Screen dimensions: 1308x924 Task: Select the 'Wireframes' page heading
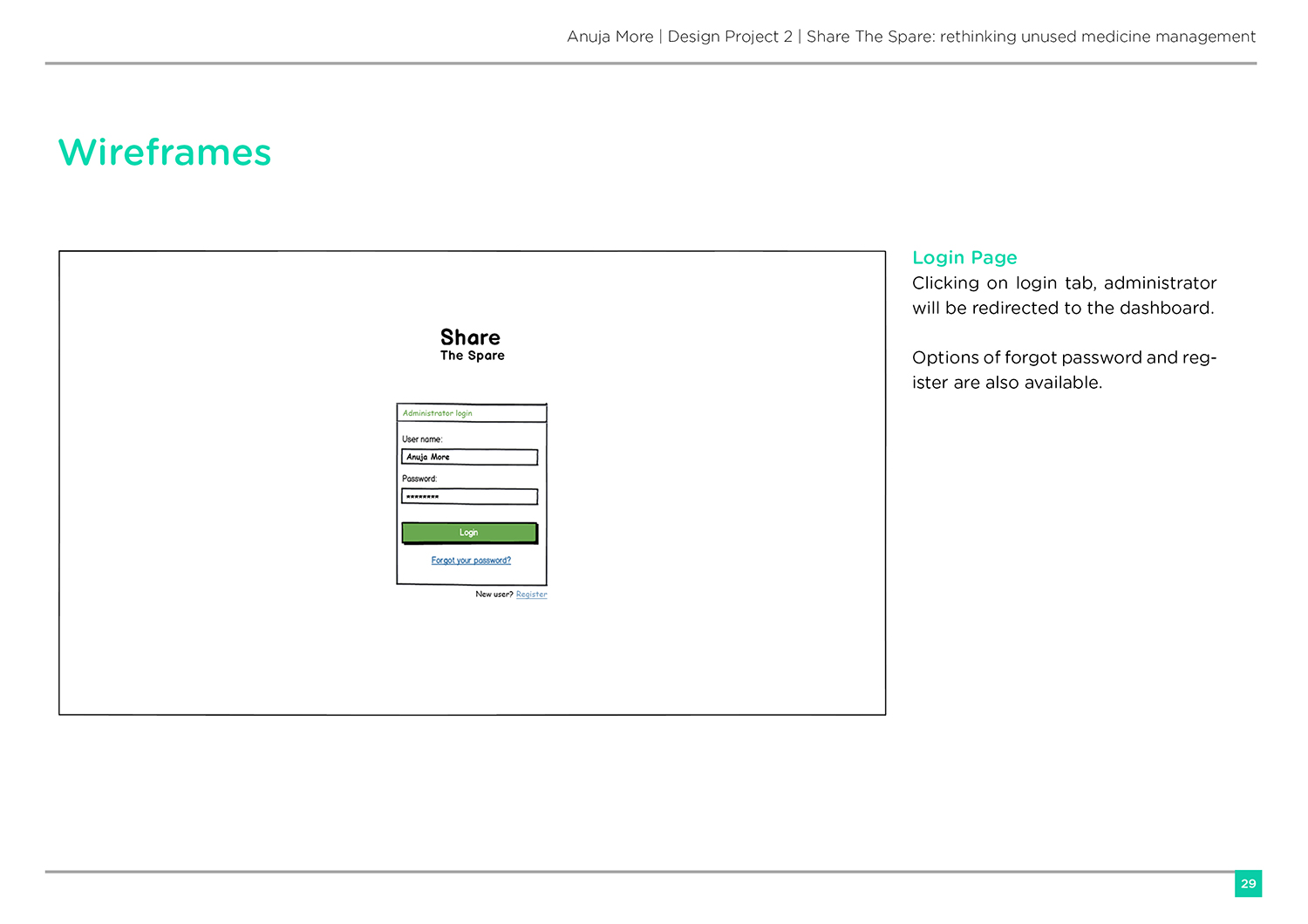pos(165,153)
